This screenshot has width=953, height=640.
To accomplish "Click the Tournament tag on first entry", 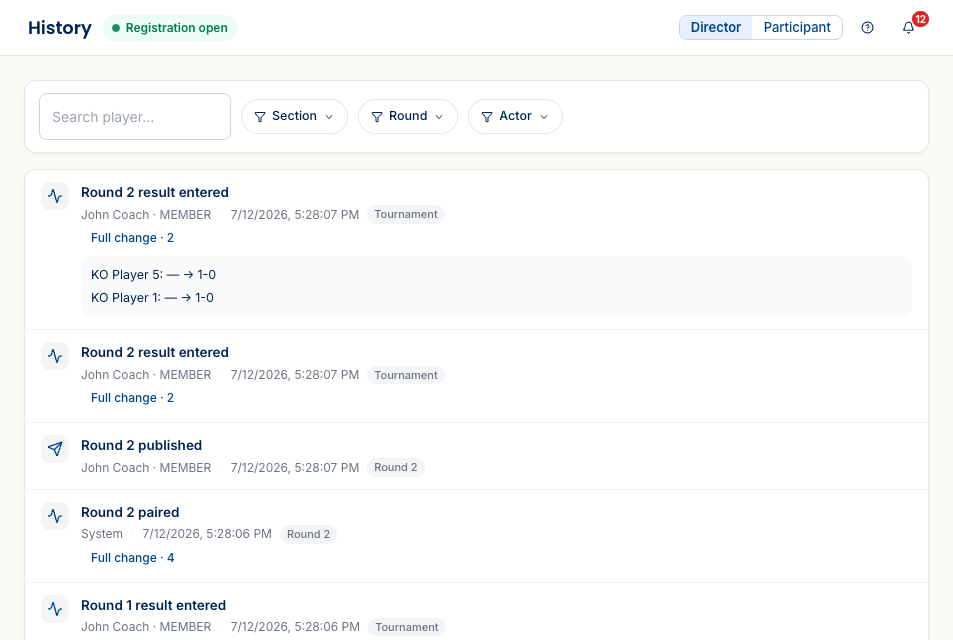I will (406, 215).
